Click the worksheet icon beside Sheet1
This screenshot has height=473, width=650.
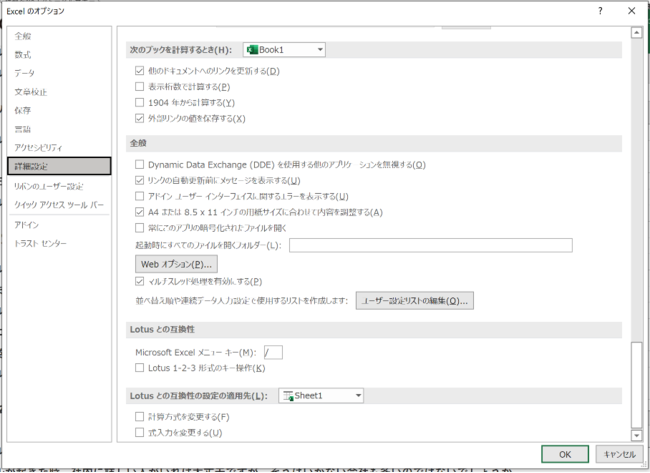[288, 396]
